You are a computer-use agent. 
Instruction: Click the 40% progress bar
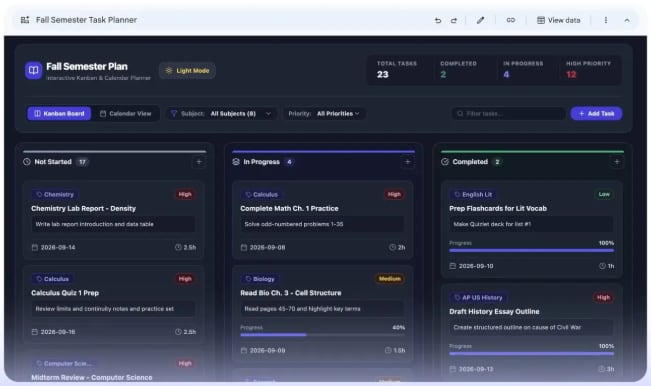coord(323,335)
